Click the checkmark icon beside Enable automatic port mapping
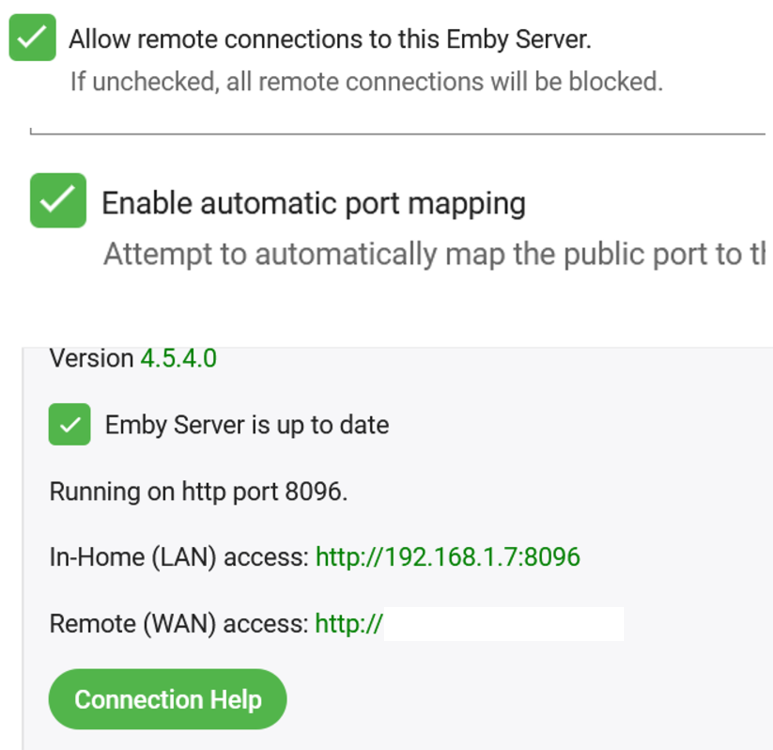This screenshot has height=750, width=773. click(x=58, y=200)
